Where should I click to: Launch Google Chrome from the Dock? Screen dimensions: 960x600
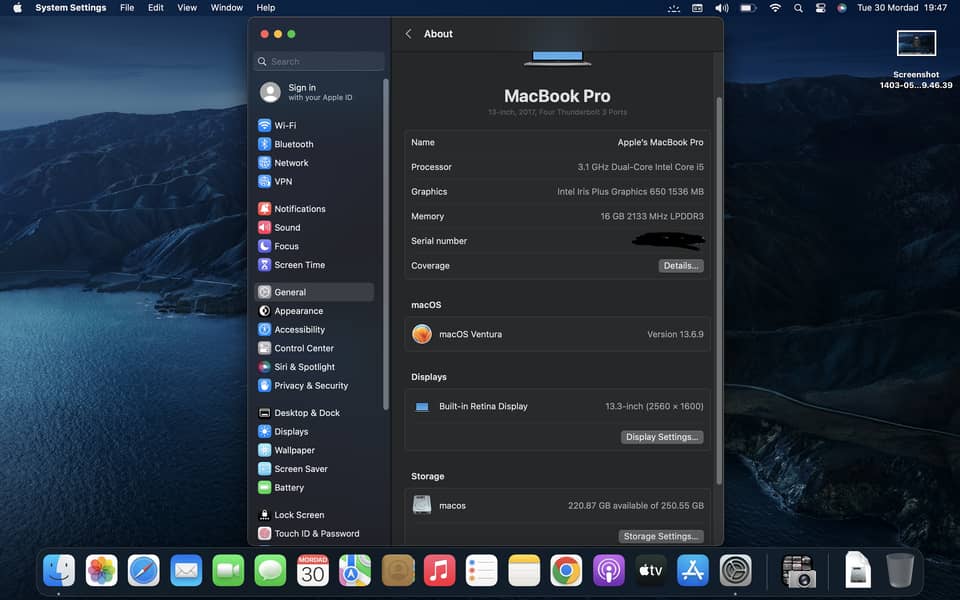[x=566, y=570]
